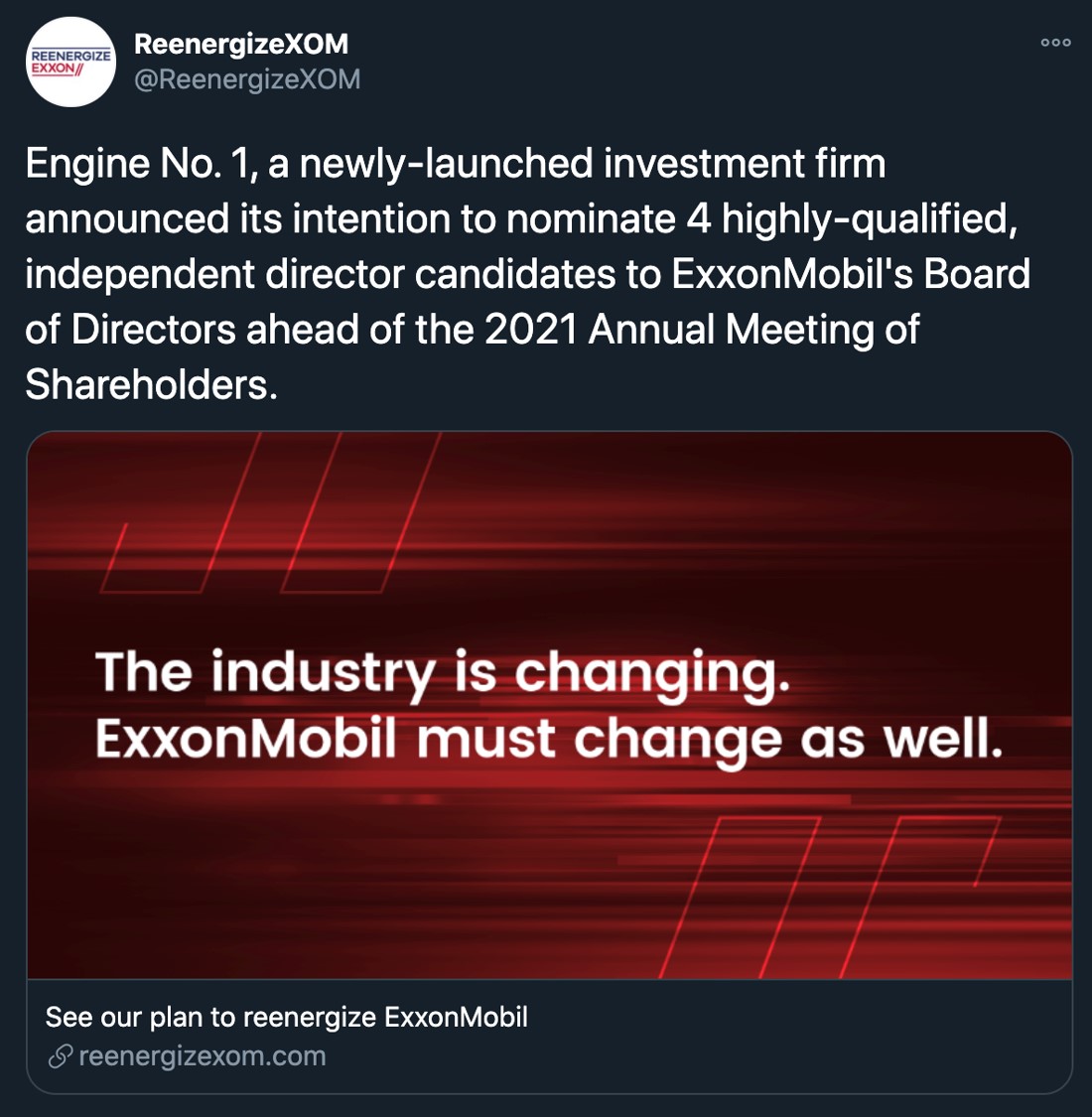This screenshot has height=1117, width=1092.
Task: Click the three-dot more options icon
Action: pyautogui.click(x=1055, y=43)
